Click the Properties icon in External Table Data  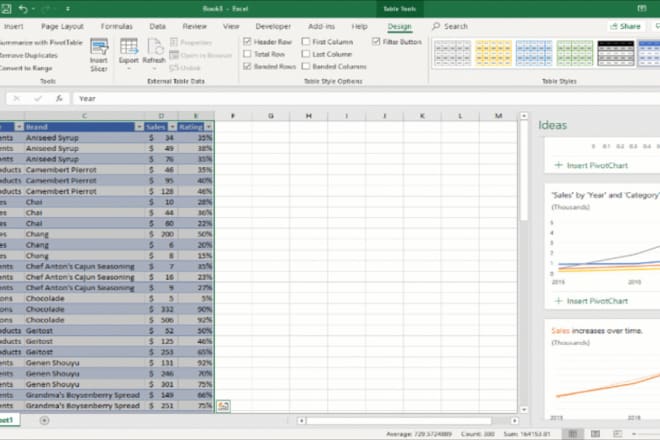tap(174, 42)
